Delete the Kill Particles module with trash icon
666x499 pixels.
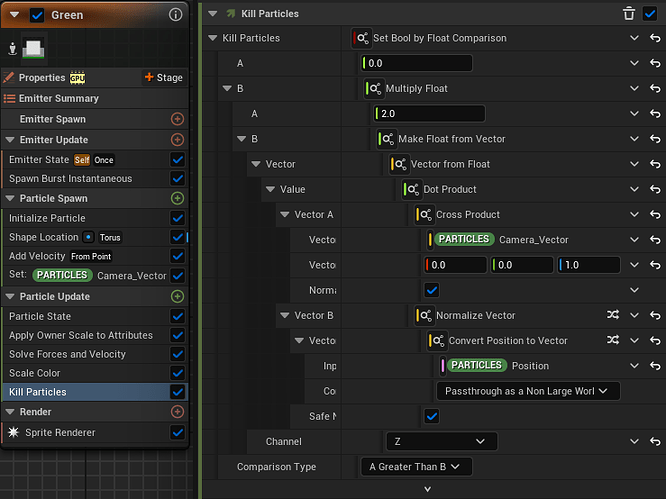[629, 14]
